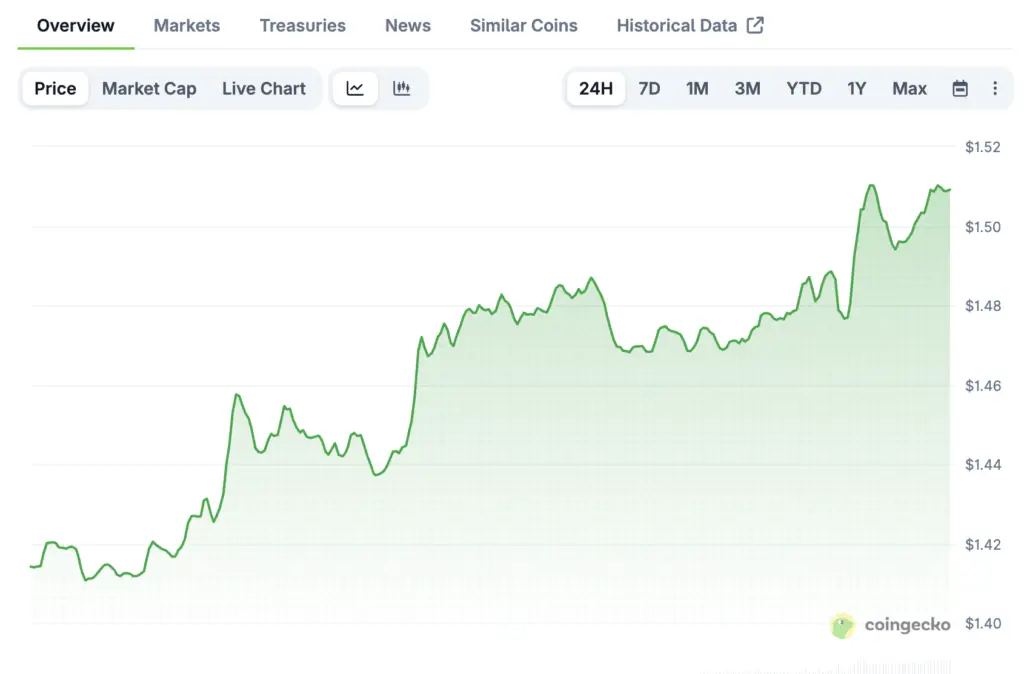This screenshot has height=674, width=1024.
Task: Open the three-dot chart options menu
Action: tap(995, 88)
